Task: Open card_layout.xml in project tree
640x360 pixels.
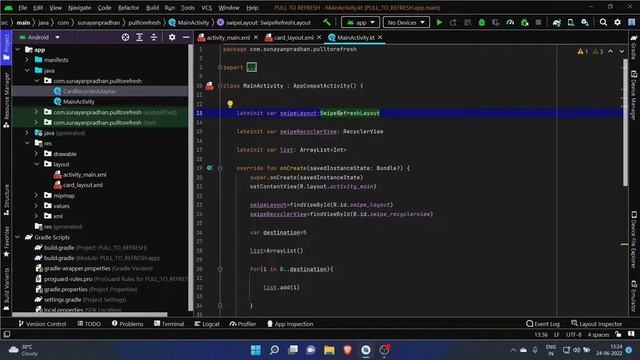Action: click(x=82, y=185)
